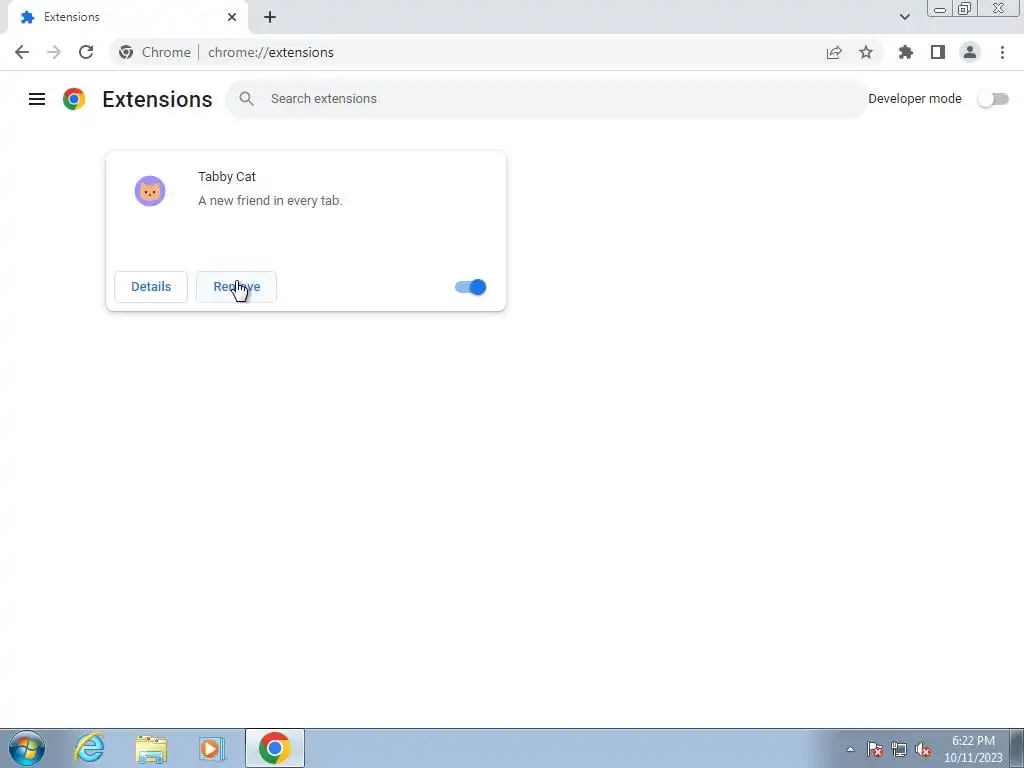Focus the Search extensions field
This screenshot has height=768, width=1024.
pyautogui.click(x=547, y=99)
